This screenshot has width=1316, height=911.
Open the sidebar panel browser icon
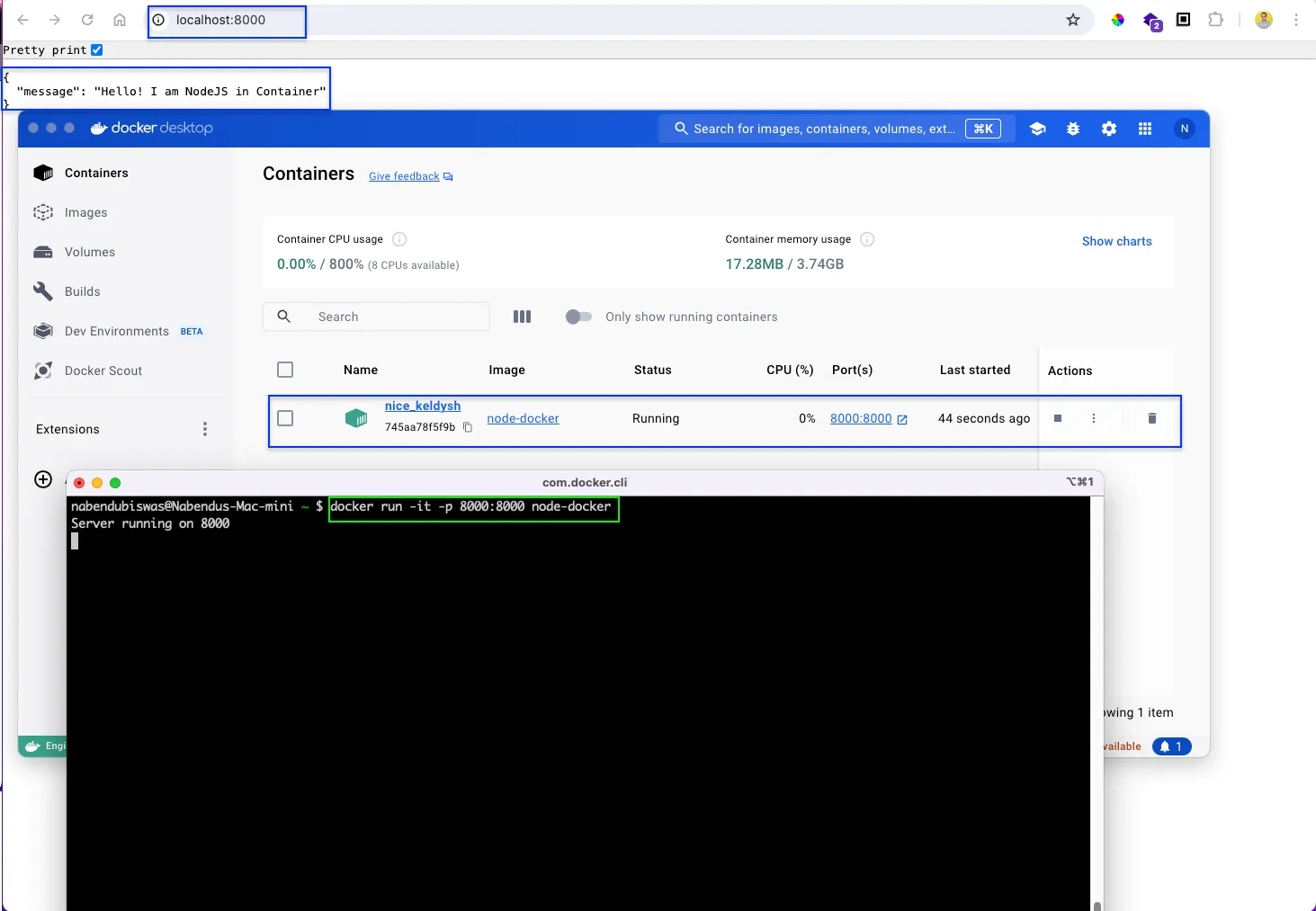1184,20
